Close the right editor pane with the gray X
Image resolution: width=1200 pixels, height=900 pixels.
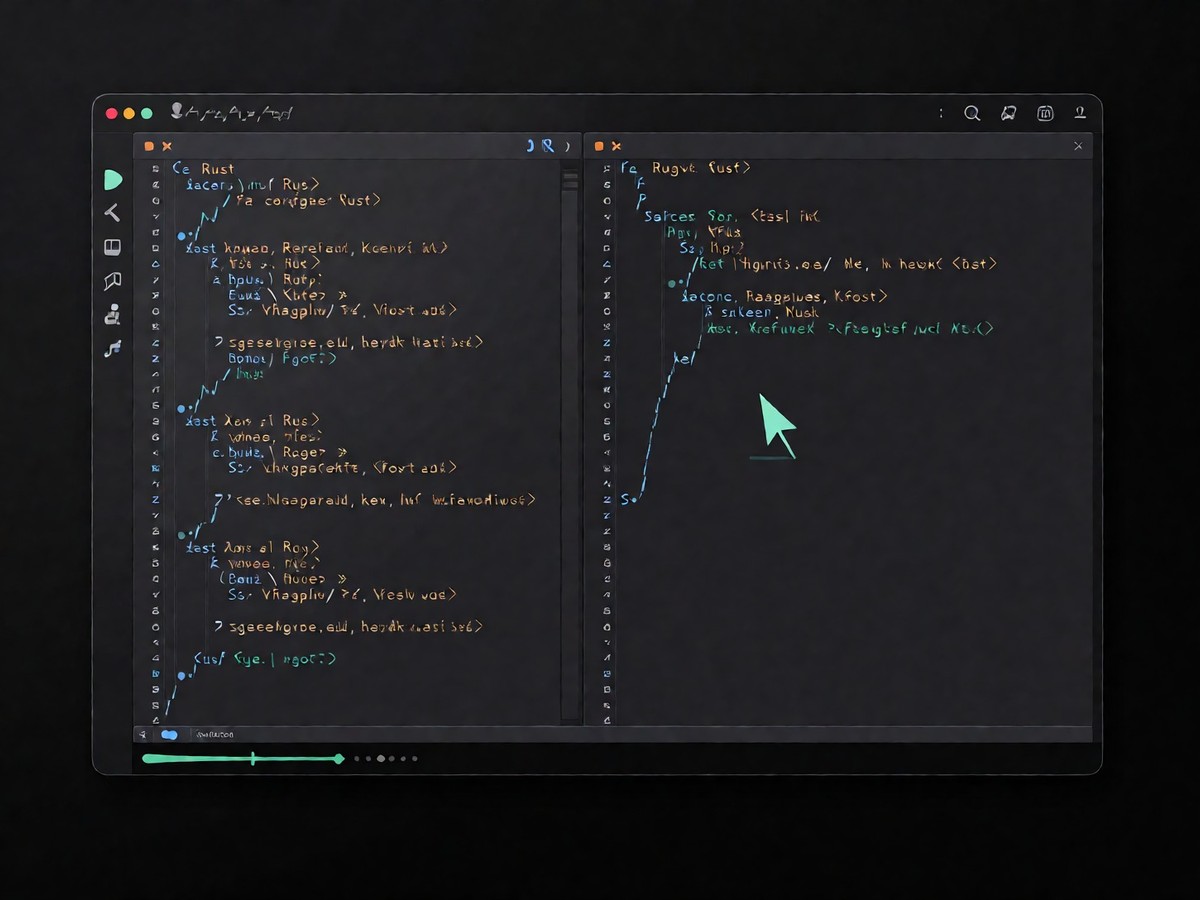pyautogui.click(x=1078, y=146)
